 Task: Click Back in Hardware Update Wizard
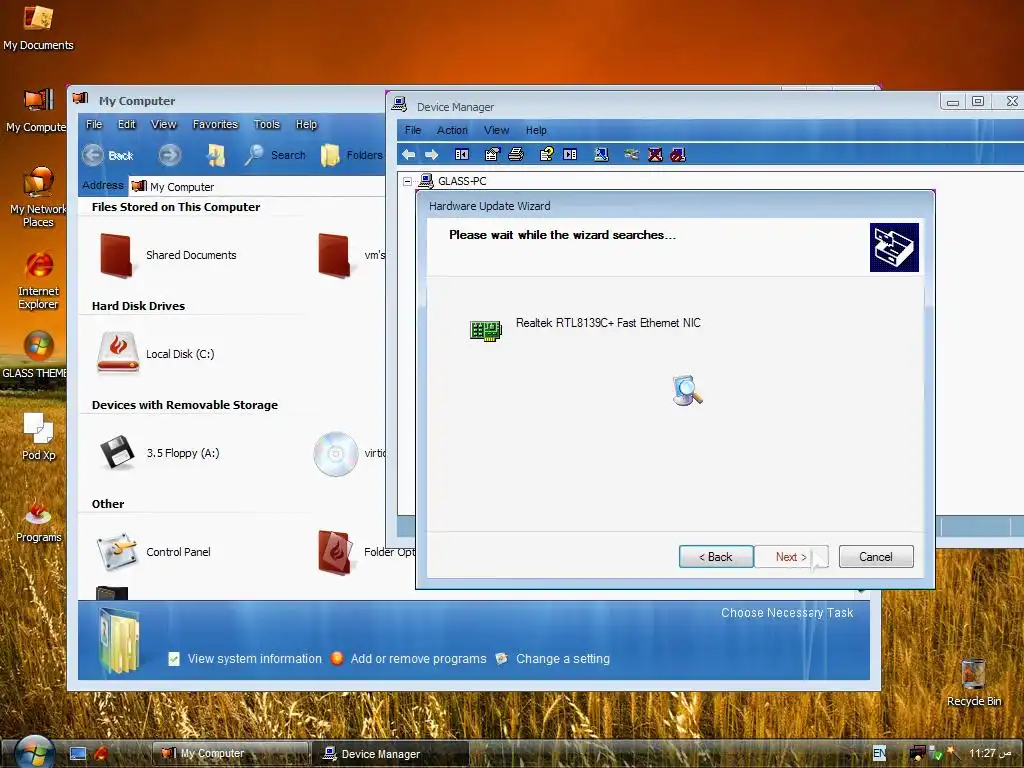click(x=716, y=556)
